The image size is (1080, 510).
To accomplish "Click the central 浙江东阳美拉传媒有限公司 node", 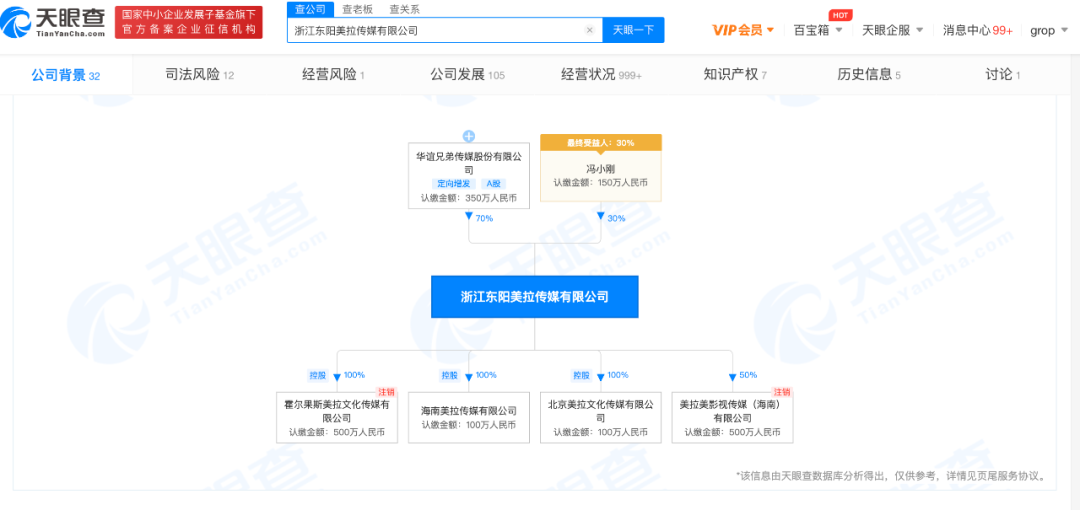I will pyautogui.click(x=534, y=297).
